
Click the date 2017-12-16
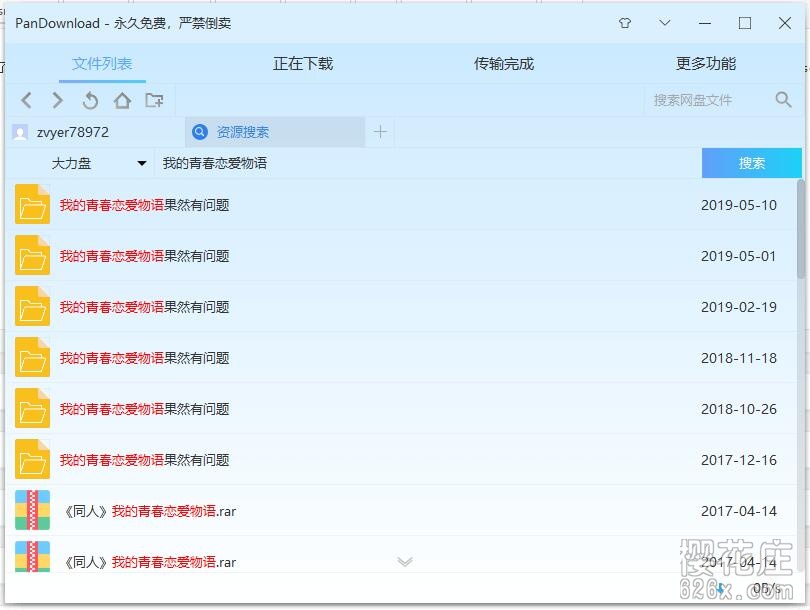point(739,460)
